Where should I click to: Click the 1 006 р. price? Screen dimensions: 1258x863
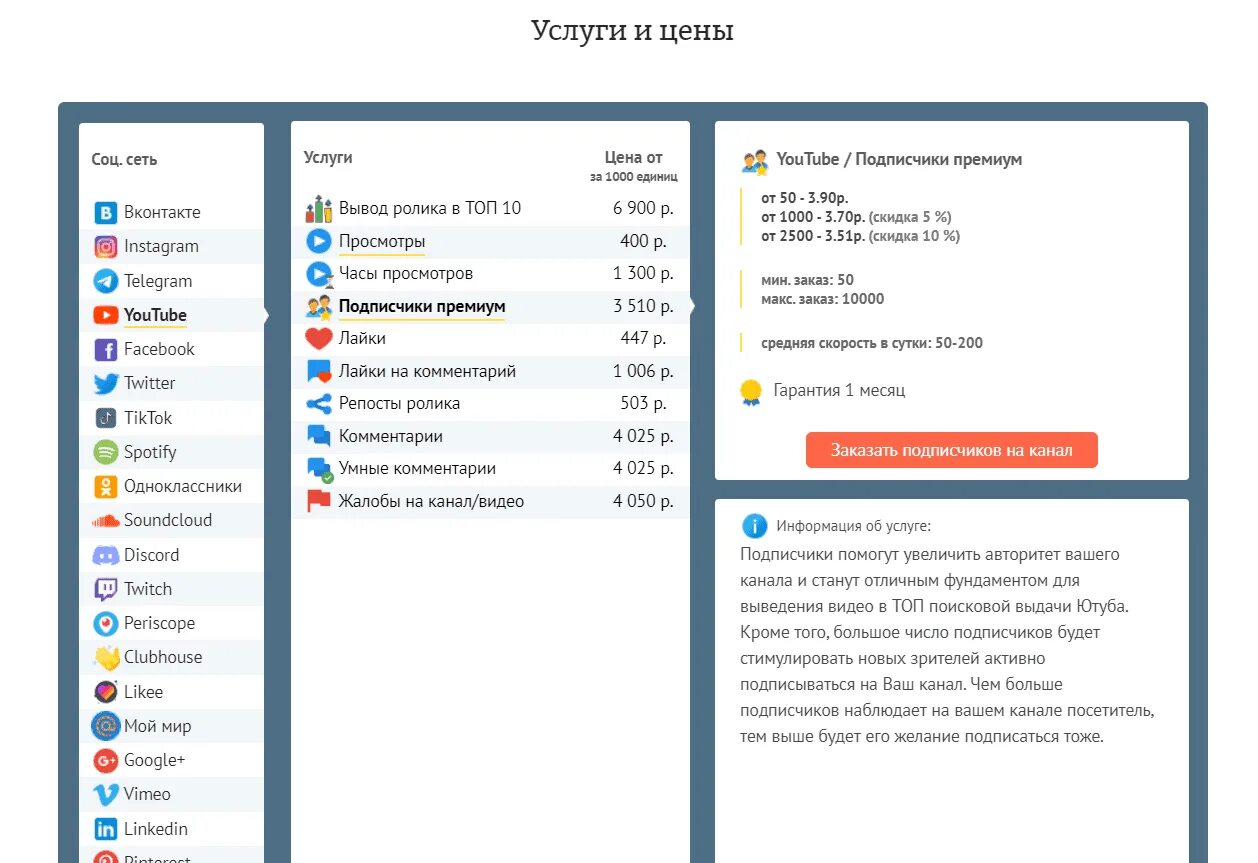(x=643, y=372)
